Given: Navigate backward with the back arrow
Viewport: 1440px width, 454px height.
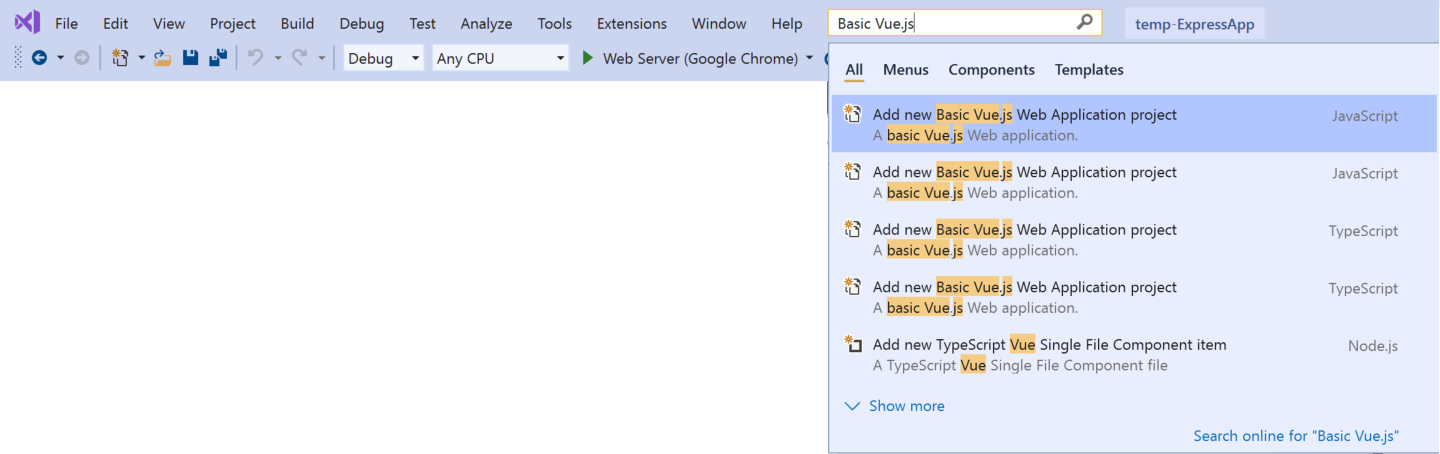Looking at the screenshot, I should click(x=39, y=58).
